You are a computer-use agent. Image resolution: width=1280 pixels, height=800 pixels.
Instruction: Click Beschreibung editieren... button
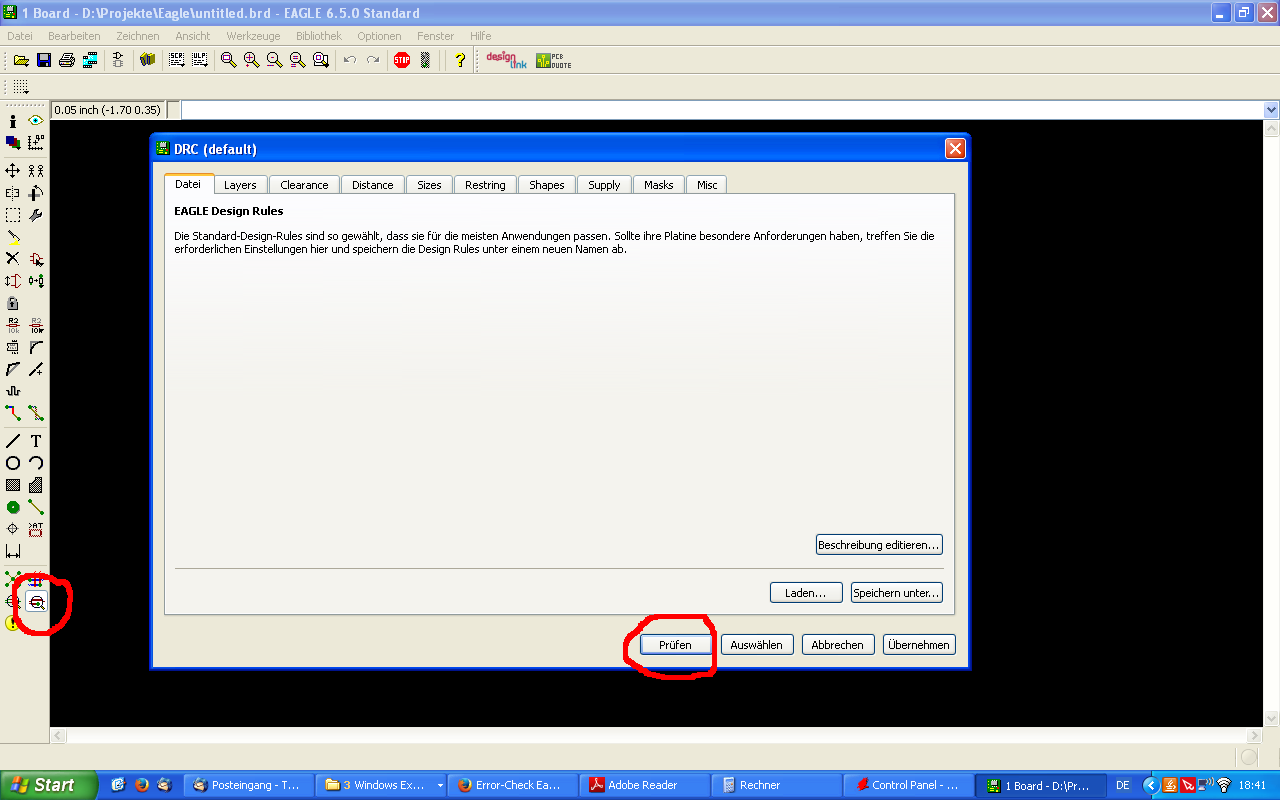[879, 545]
